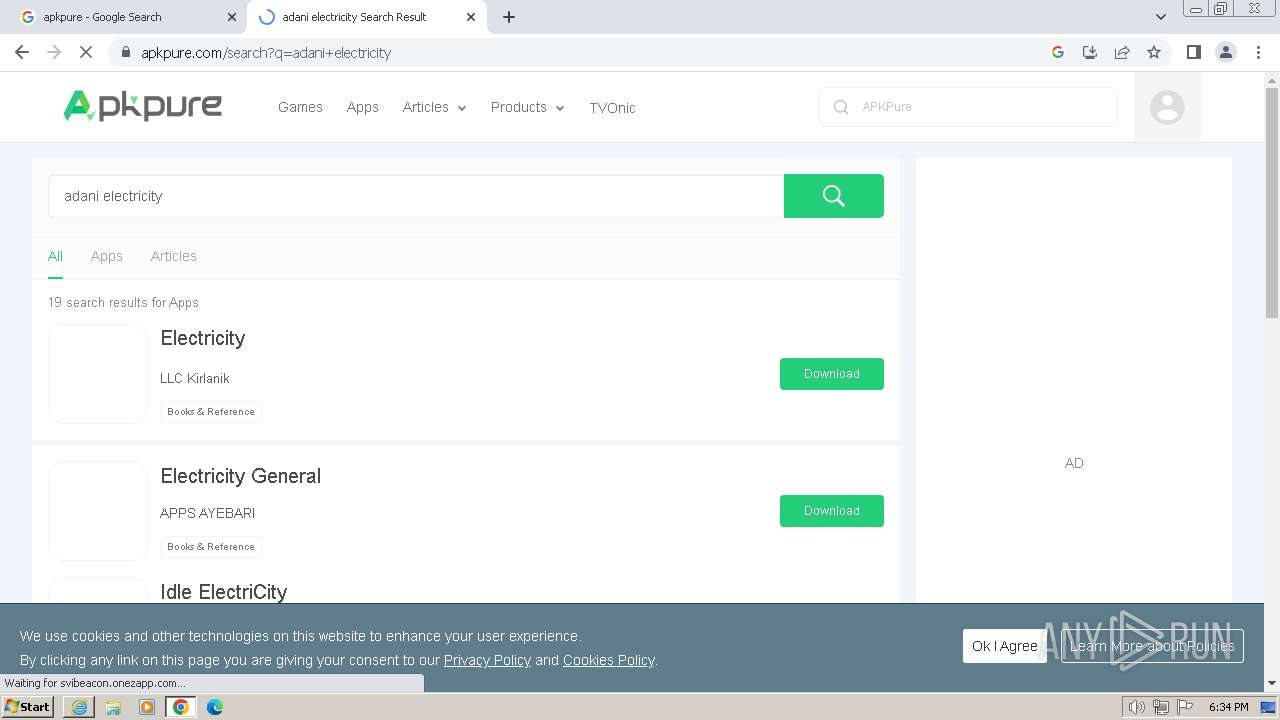Viewport: 1280px width, 720px height.
Task: Click LLC Kirlanik developer name
Action: [195, 378]
